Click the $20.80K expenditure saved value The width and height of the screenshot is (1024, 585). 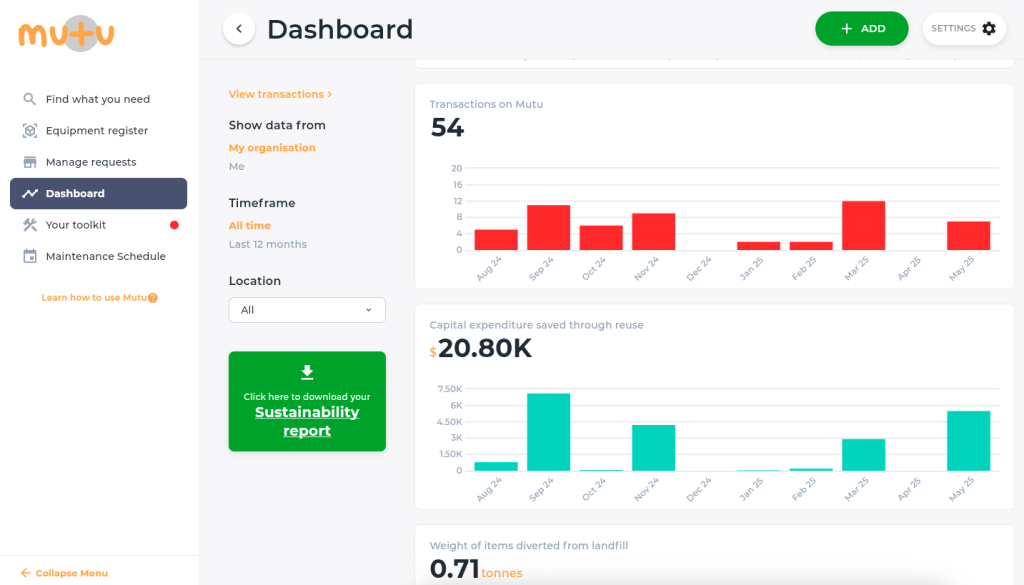[x=481, y=349]
